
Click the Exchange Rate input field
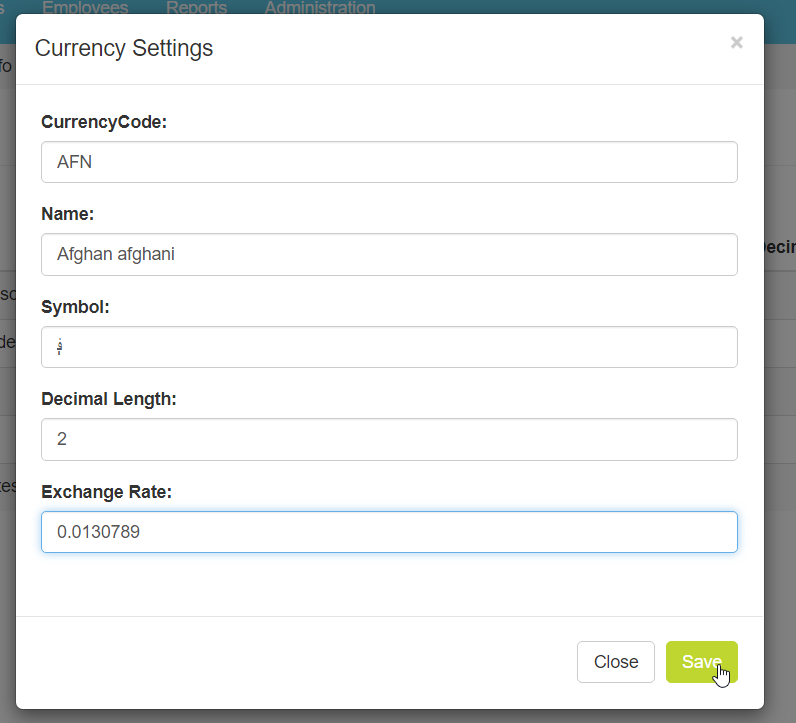tap(389, 532)
